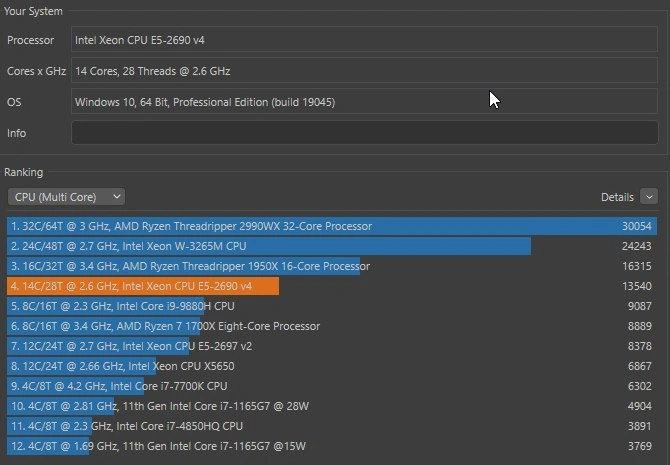Viewport: 670px width, 465px height.
Task: Expand the Details chevron button
Action: (649, 197)
